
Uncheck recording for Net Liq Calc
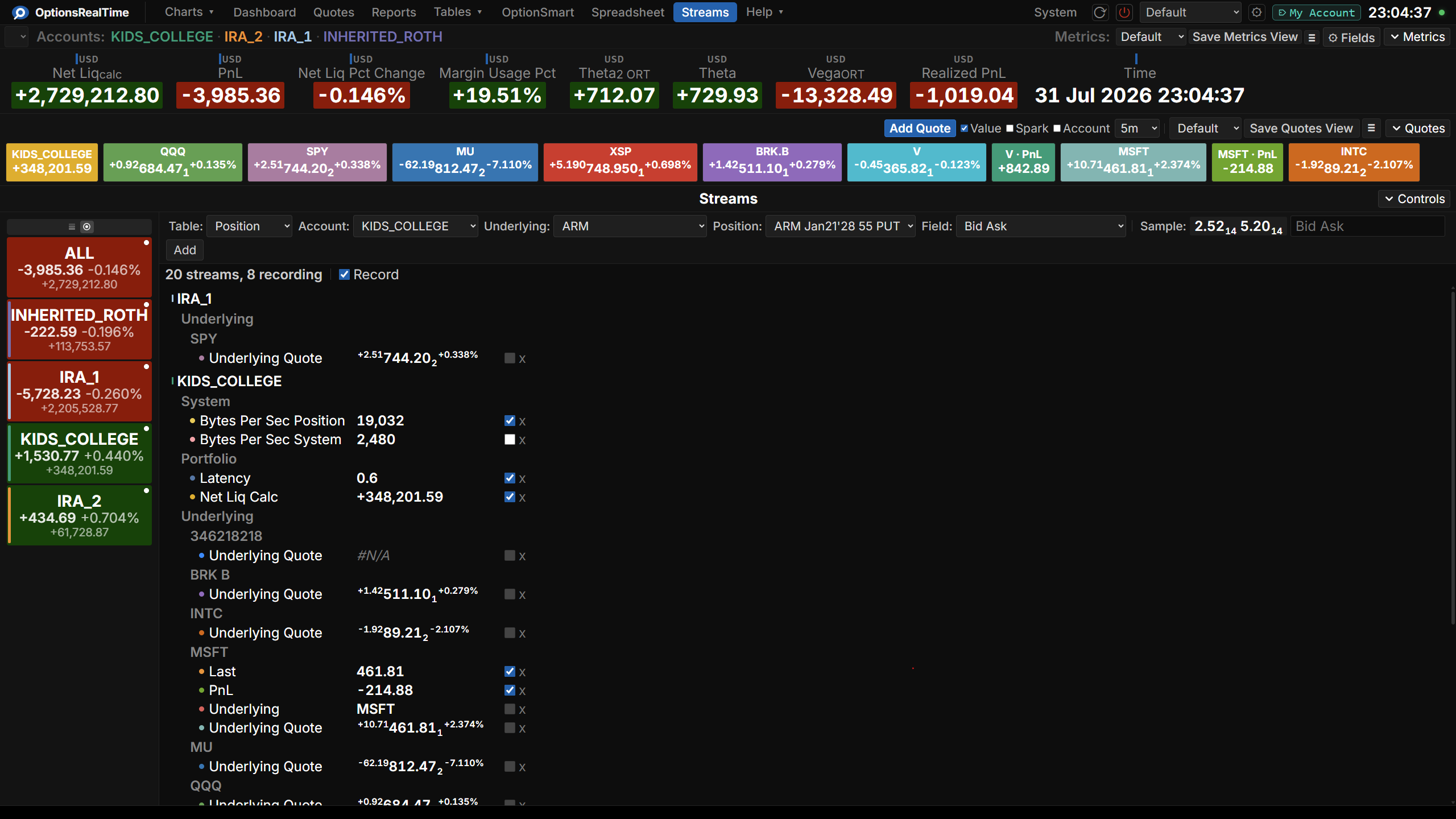pos(510,497)
